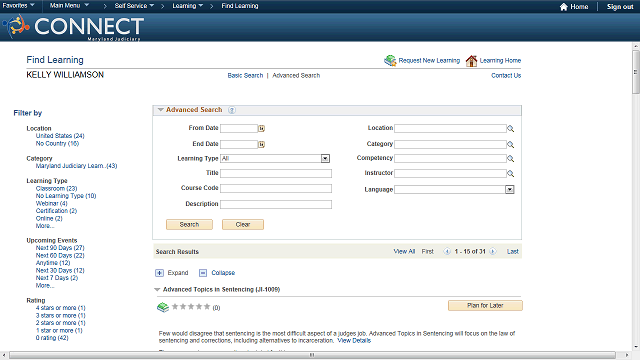Click the Advanced Search help icon
The width and height of the screenshot is (640, 360).
pos(232,110)
